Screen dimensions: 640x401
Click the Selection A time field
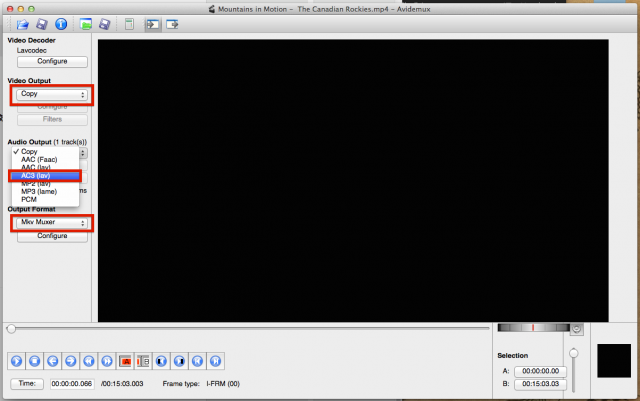tap(540, 371)
